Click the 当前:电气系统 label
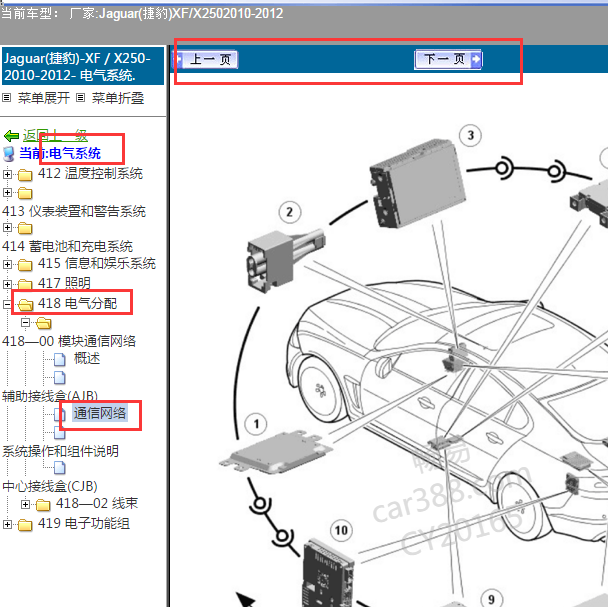Image resolution: width=608 pixels, height=607 pixels. click(x=60, y=153)
